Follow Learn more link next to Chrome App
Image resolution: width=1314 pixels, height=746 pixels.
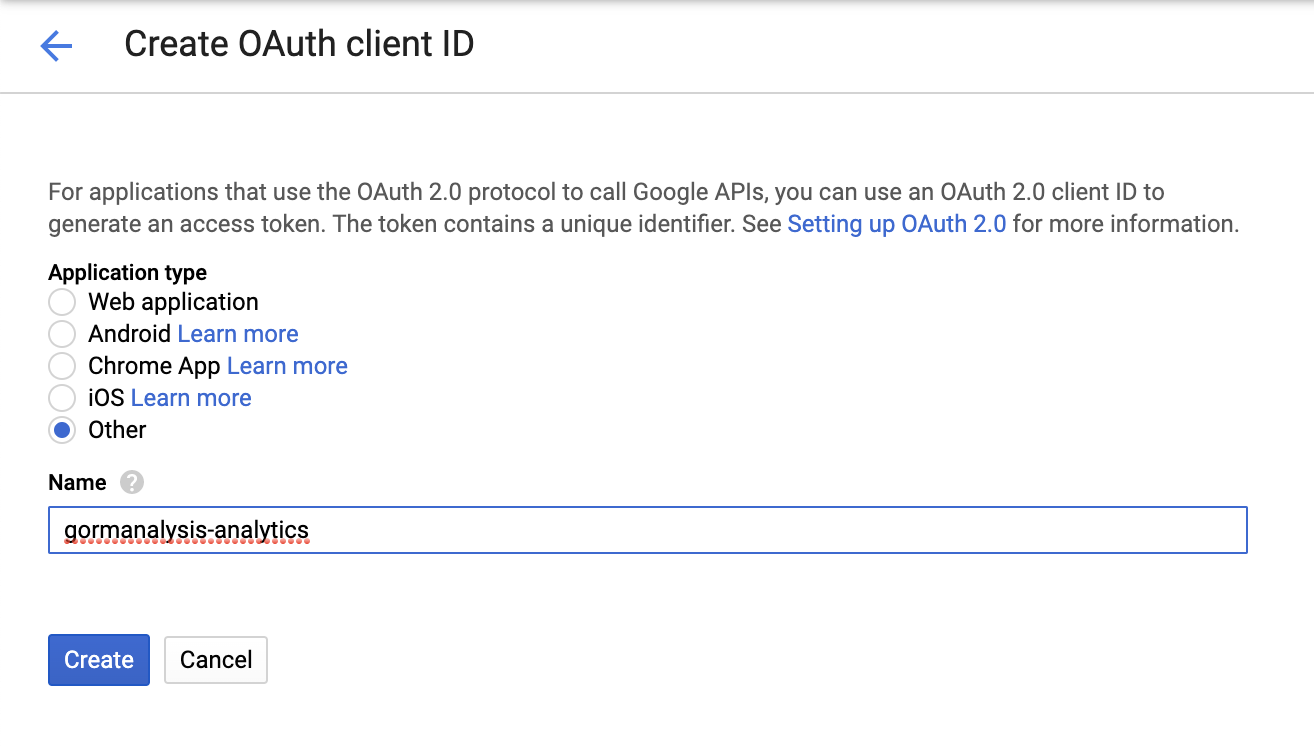pos(287,366)
